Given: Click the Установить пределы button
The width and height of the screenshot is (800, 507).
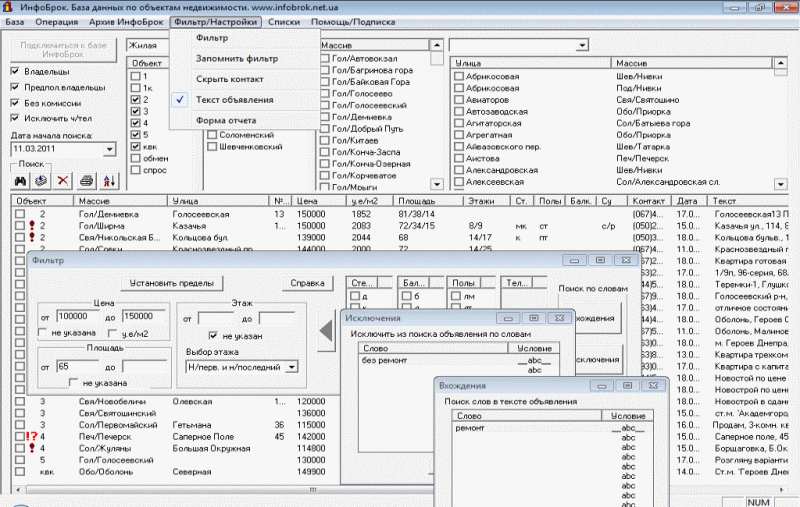Looking at the screenshot, I should (171, 283).
